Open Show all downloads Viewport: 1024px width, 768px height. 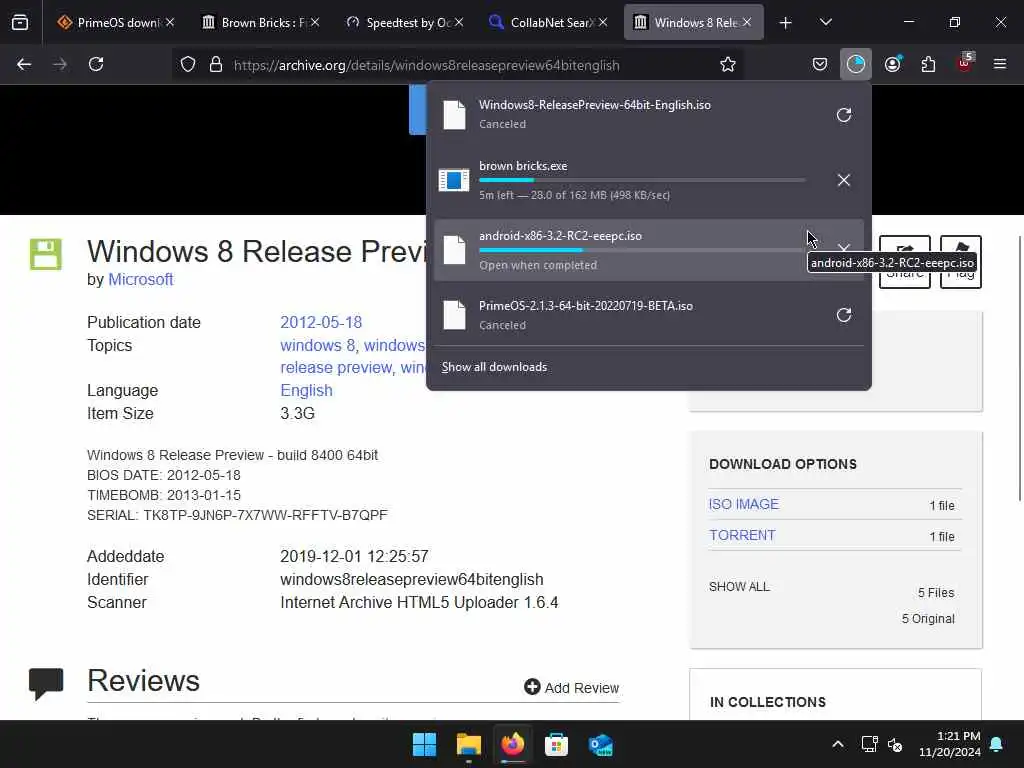click(494, 367)
